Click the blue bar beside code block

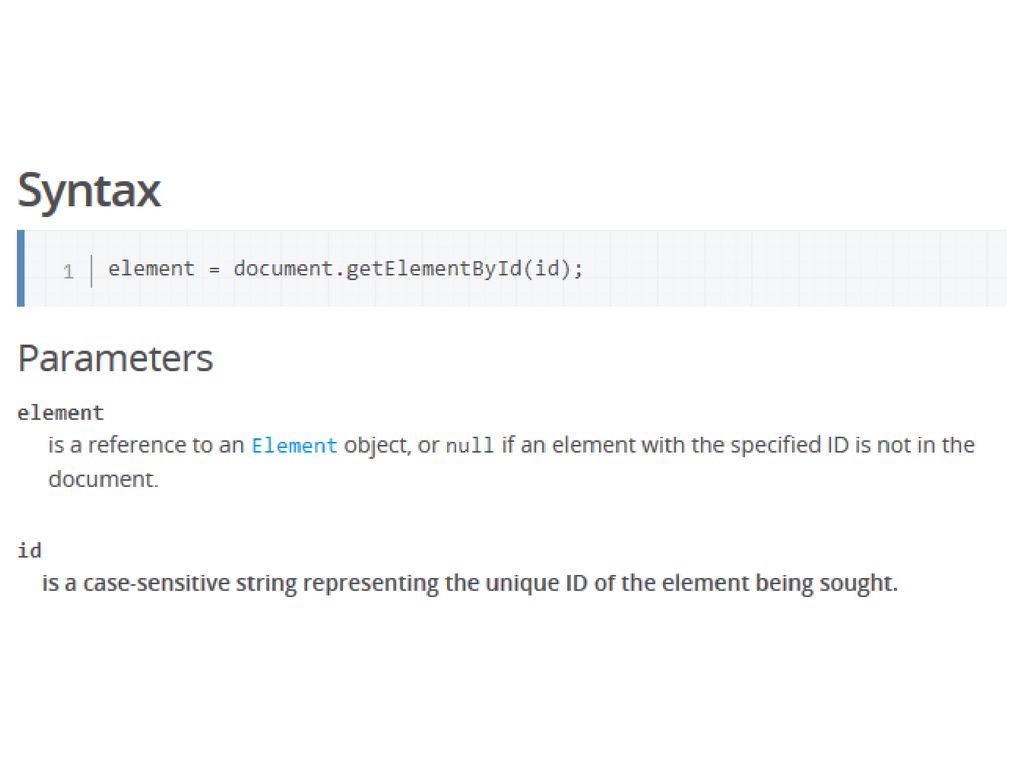(21, 268)
